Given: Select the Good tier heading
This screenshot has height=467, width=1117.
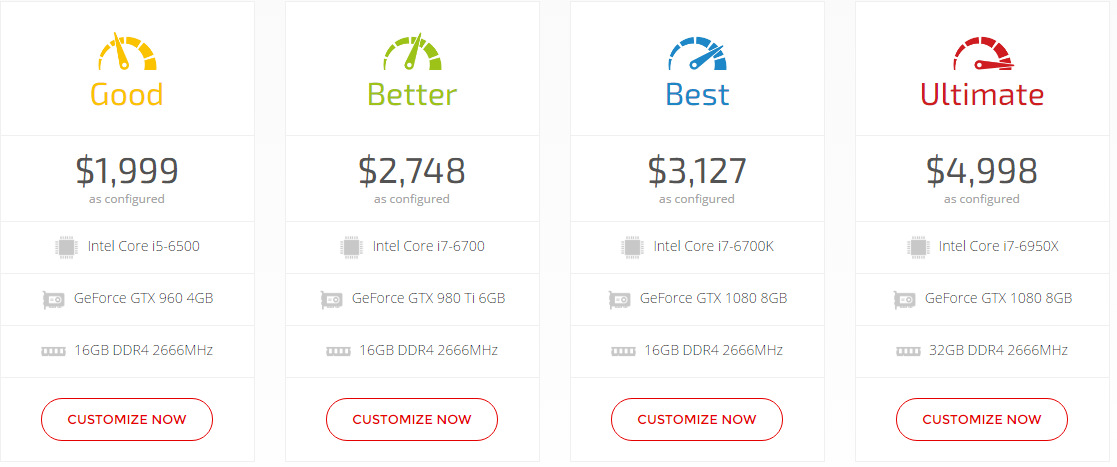Looking at the screenshot, I should 126,95.
